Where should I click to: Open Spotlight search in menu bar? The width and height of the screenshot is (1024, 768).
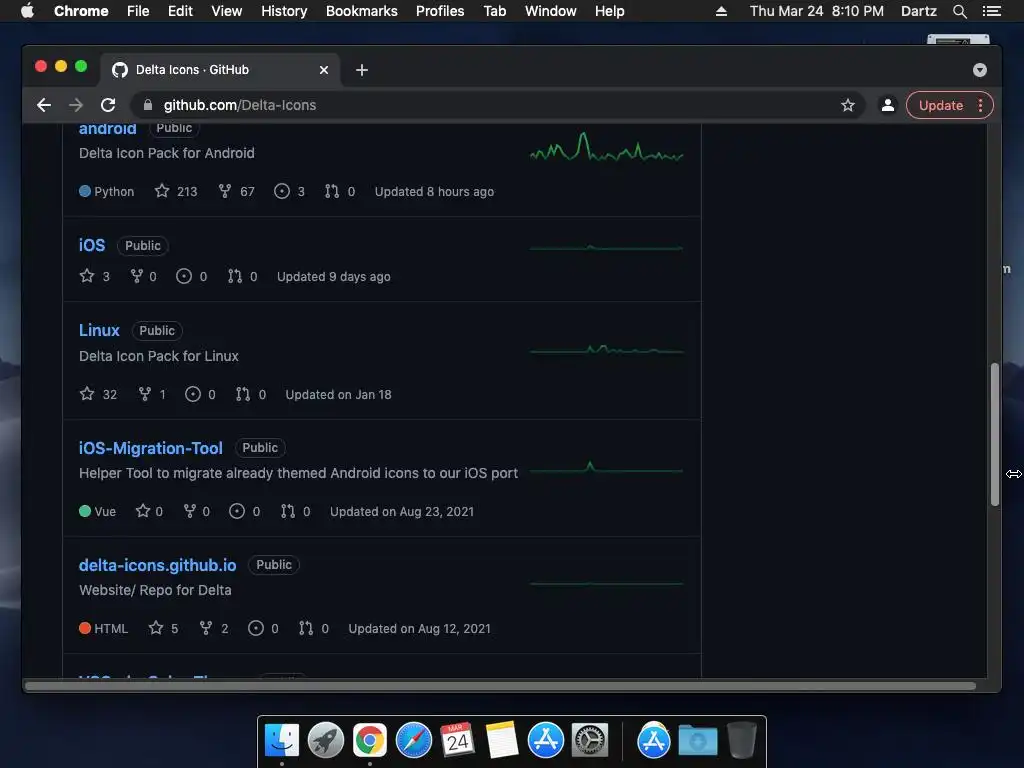(959, 11)
